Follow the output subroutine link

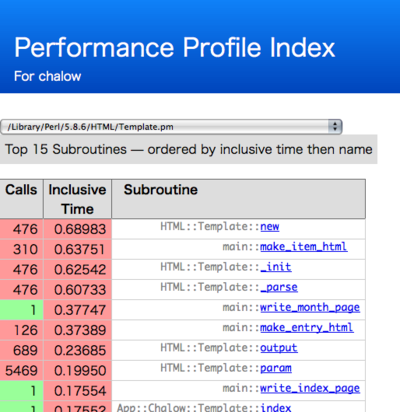pos(279,348)
